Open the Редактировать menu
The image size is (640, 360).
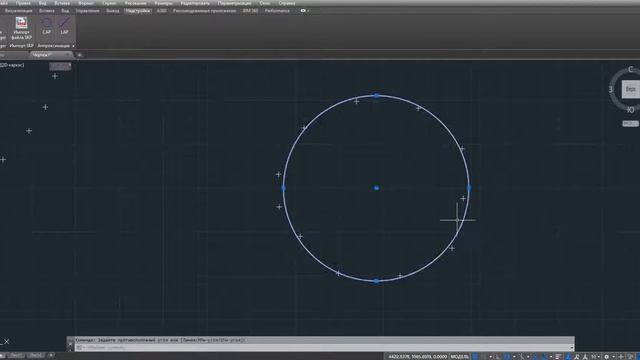(195, 3)
